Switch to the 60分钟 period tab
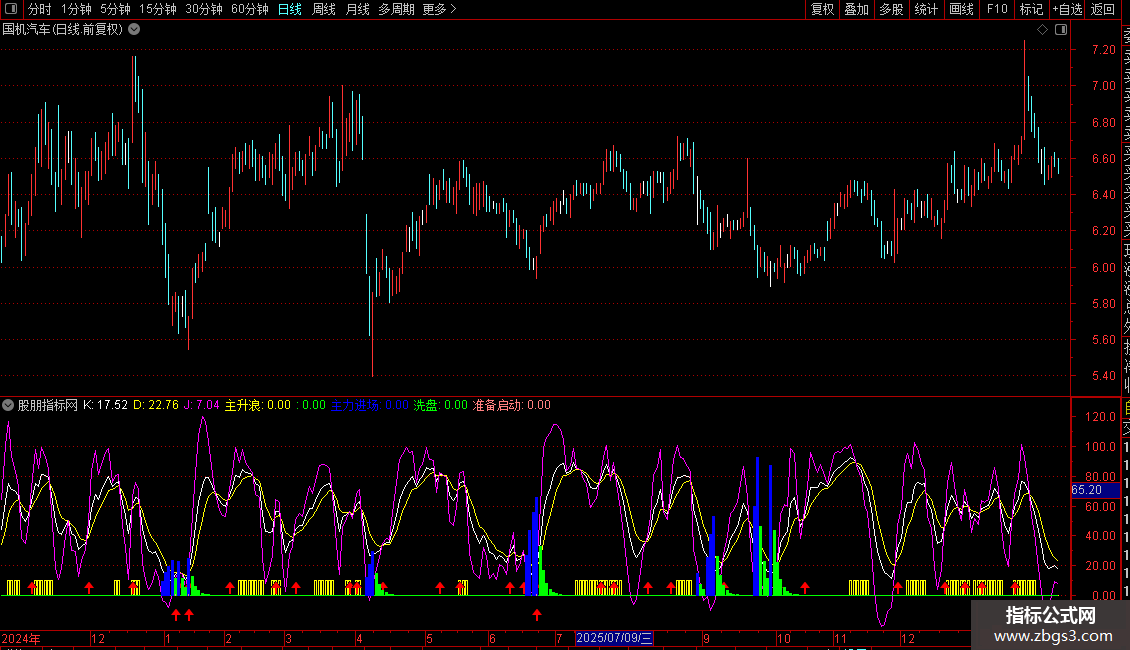1130x650 pixels. tap(250, 10)
